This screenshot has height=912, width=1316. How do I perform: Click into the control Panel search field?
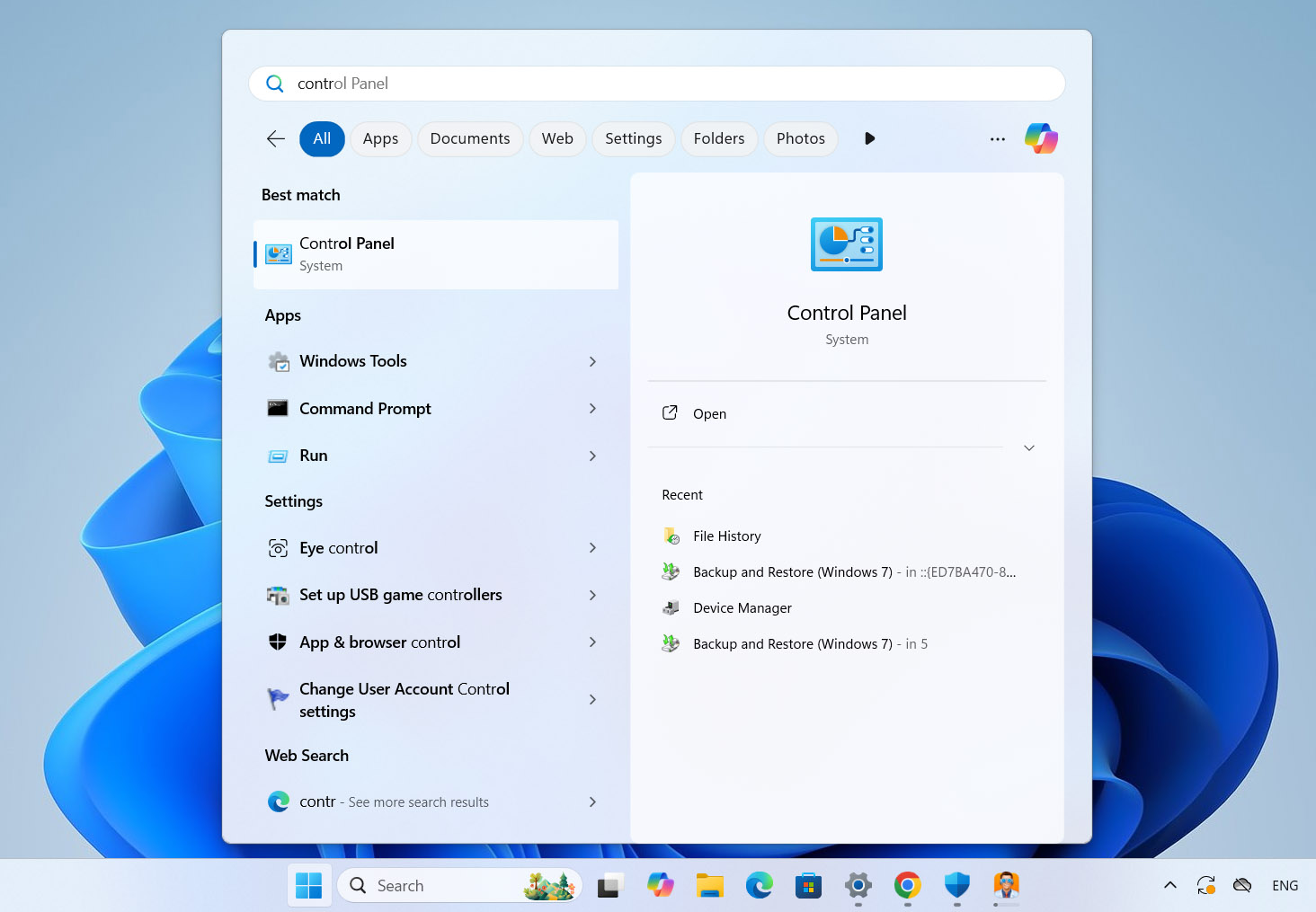[657, 84]
